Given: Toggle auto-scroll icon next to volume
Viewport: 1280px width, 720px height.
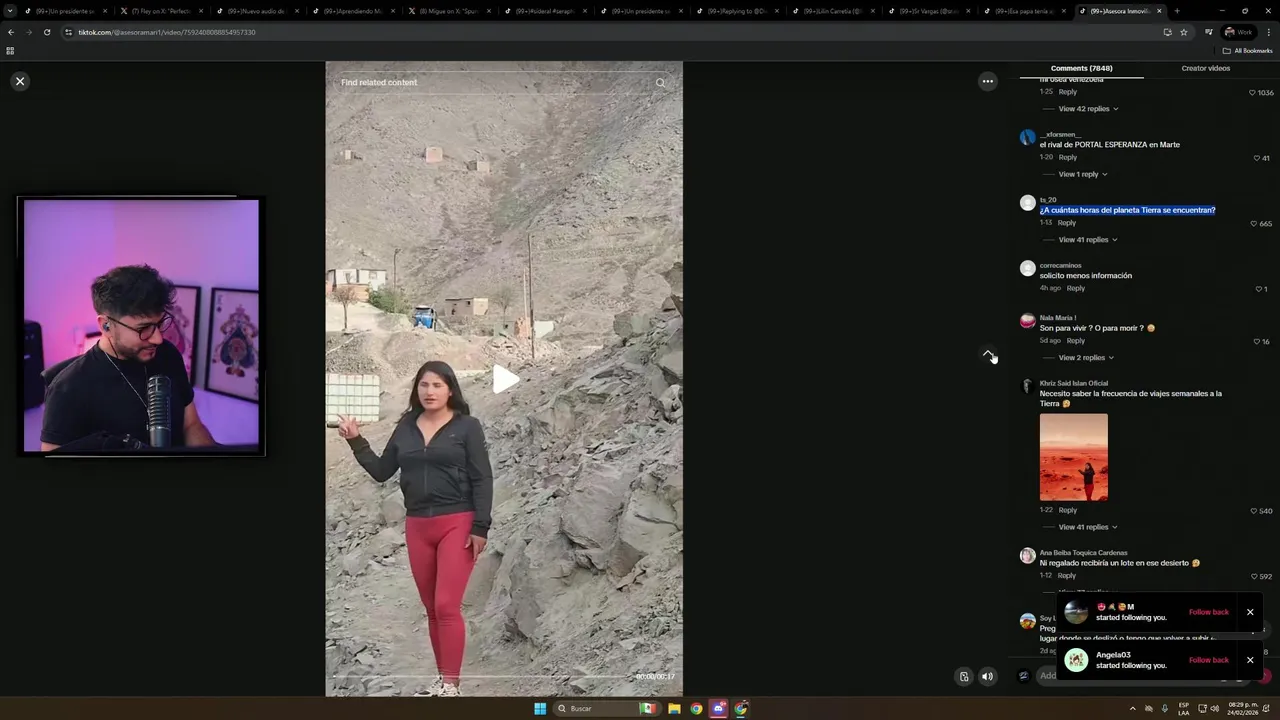Looking at the screenshot, I should (x=964, y=676).
